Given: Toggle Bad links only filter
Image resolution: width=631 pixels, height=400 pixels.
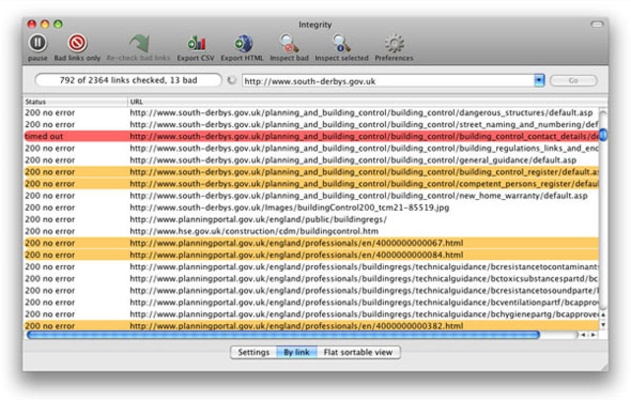Looking at the screenshot, I should tap(77, 43).
